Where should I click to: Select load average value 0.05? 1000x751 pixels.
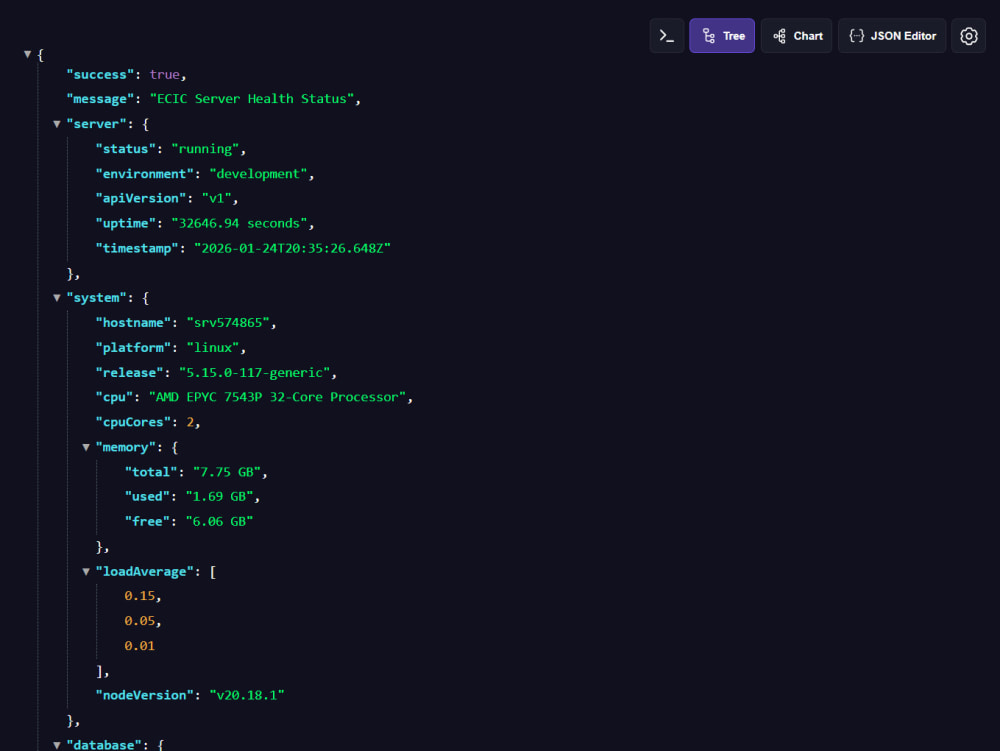pos(140,621)
